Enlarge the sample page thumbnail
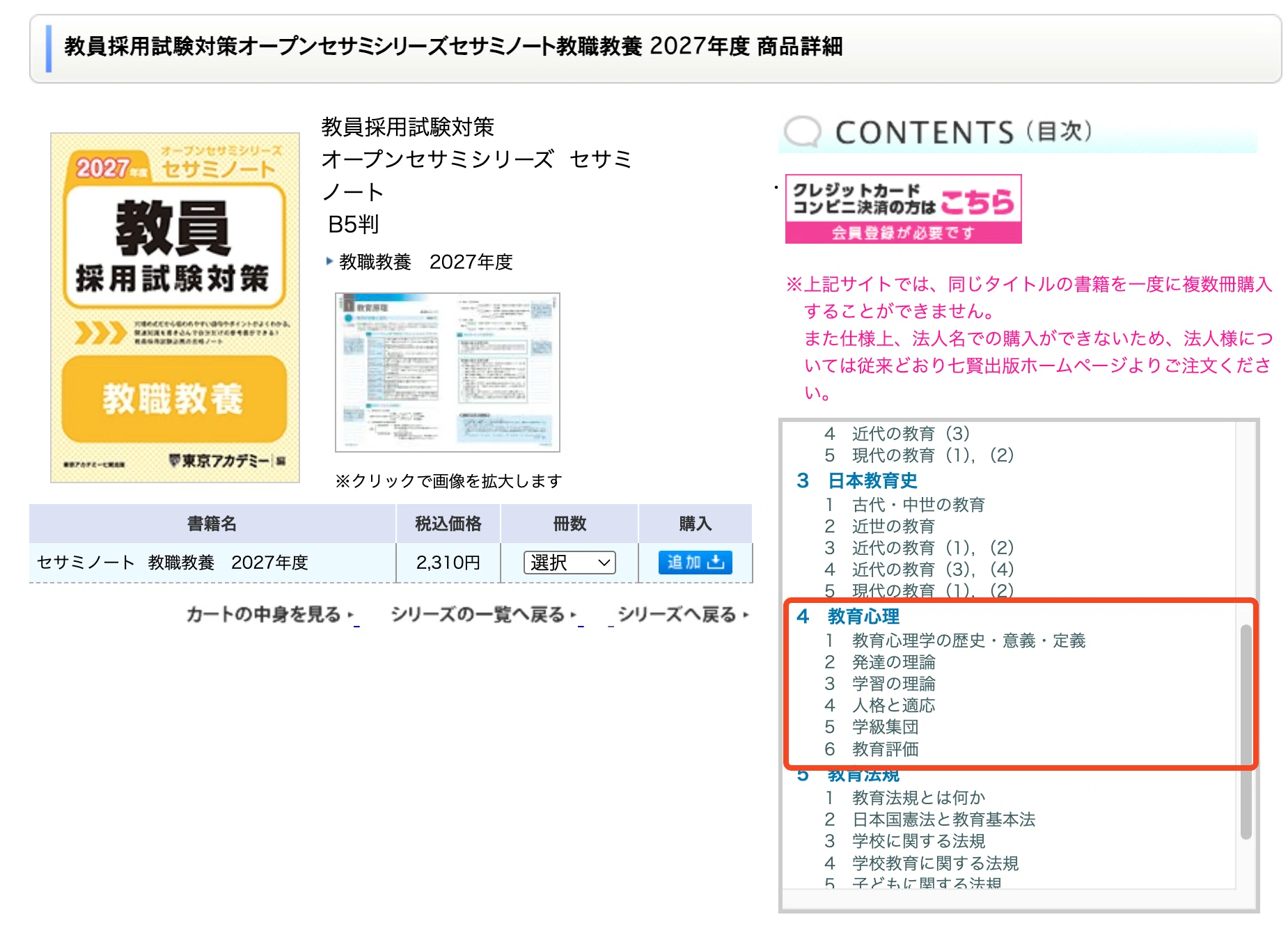This screenshot has height=926, width=1288. [448, 372]
